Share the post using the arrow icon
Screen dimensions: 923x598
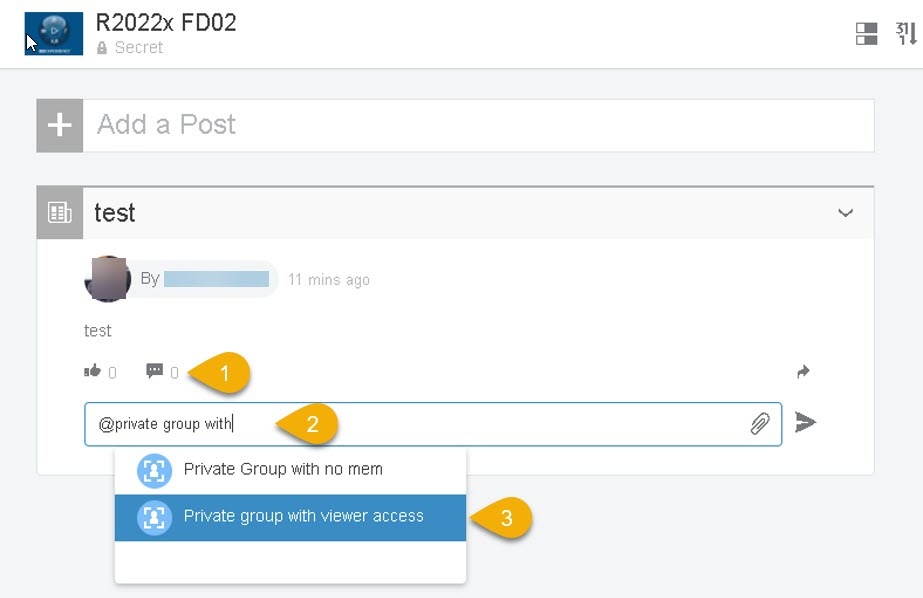click(802, 372)
